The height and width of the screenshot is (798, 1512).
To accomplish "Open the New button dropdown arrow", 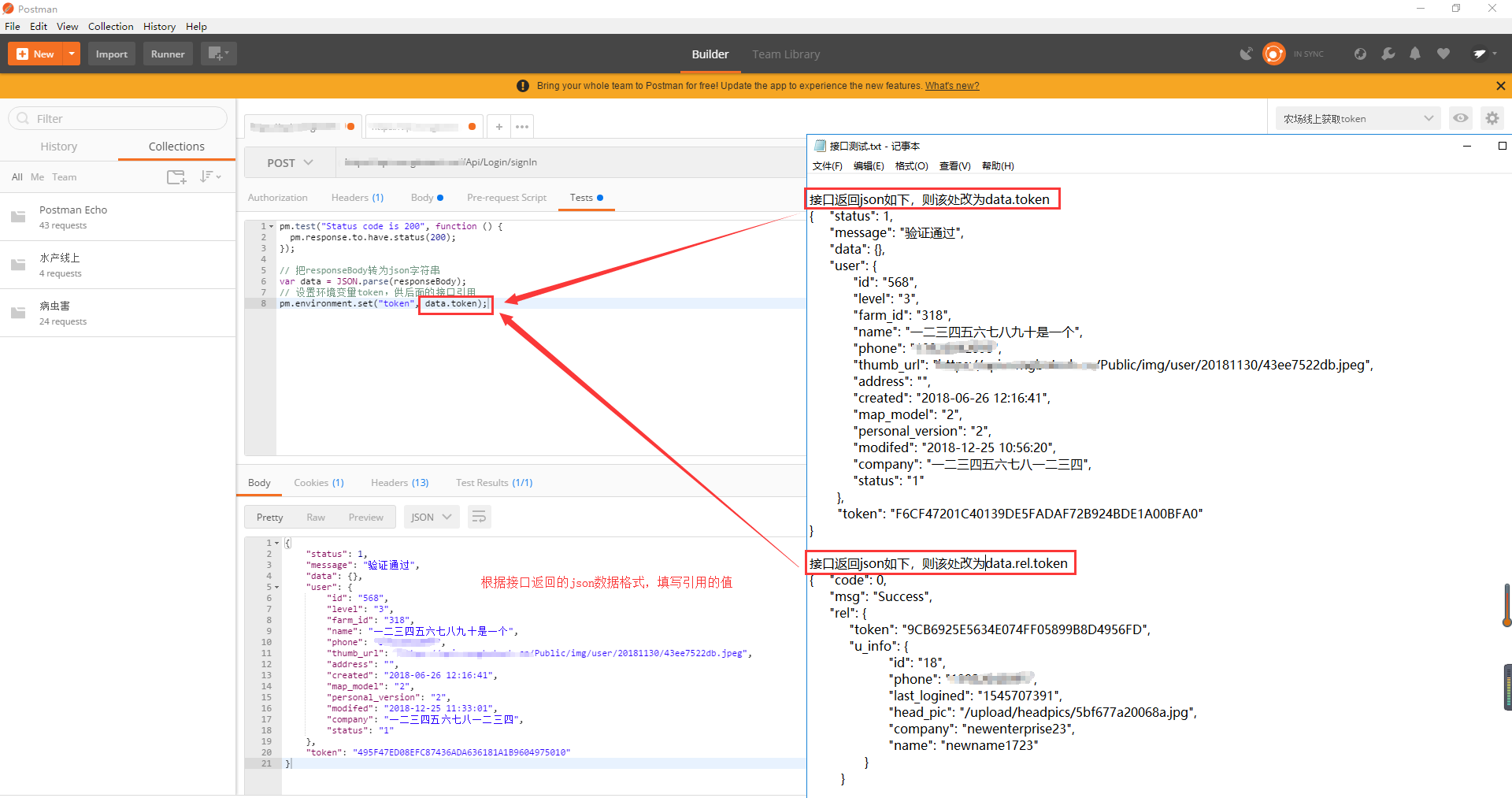I will coord(72,54).
